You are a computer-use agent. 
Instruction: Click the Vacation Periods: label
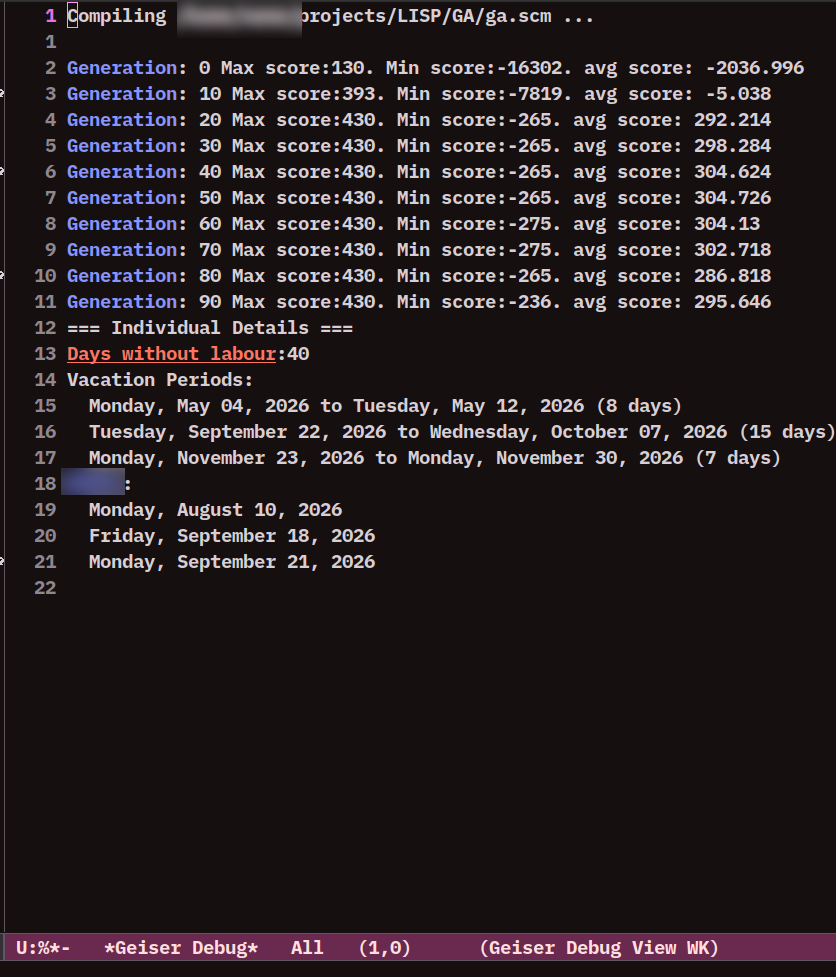(160, 380)
